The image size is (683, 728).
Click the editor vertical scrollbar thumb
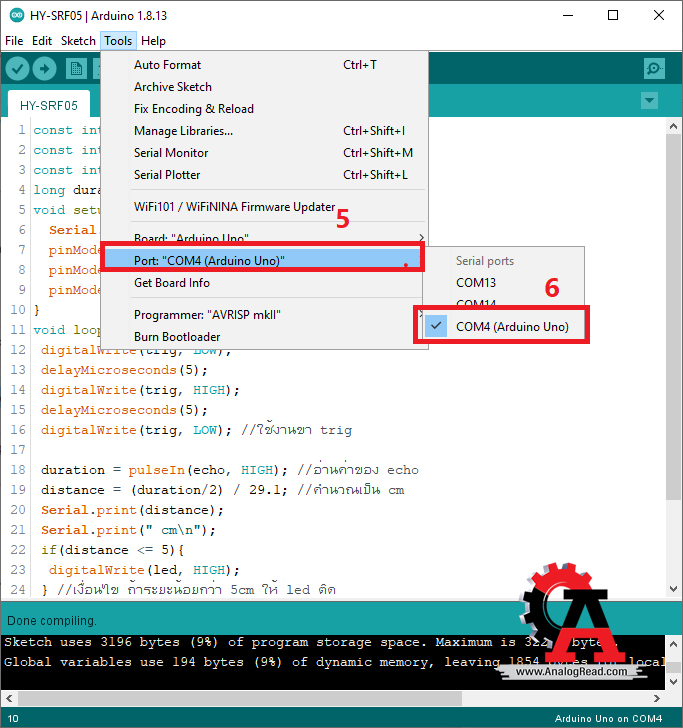[674, 317]
